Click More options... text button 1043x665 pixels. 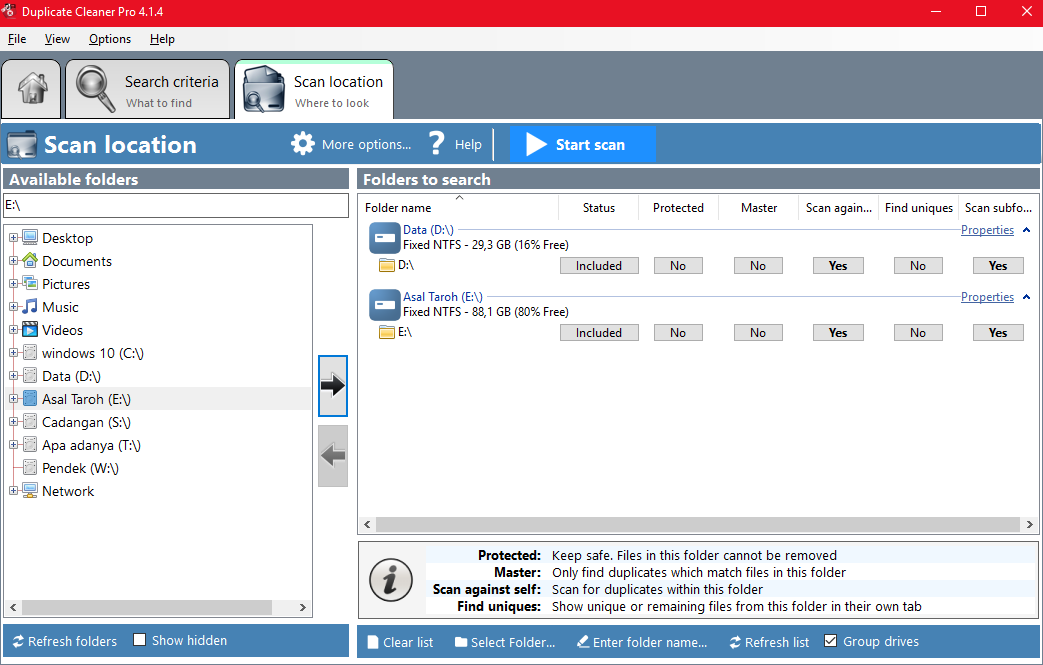[x=366, y=144]
